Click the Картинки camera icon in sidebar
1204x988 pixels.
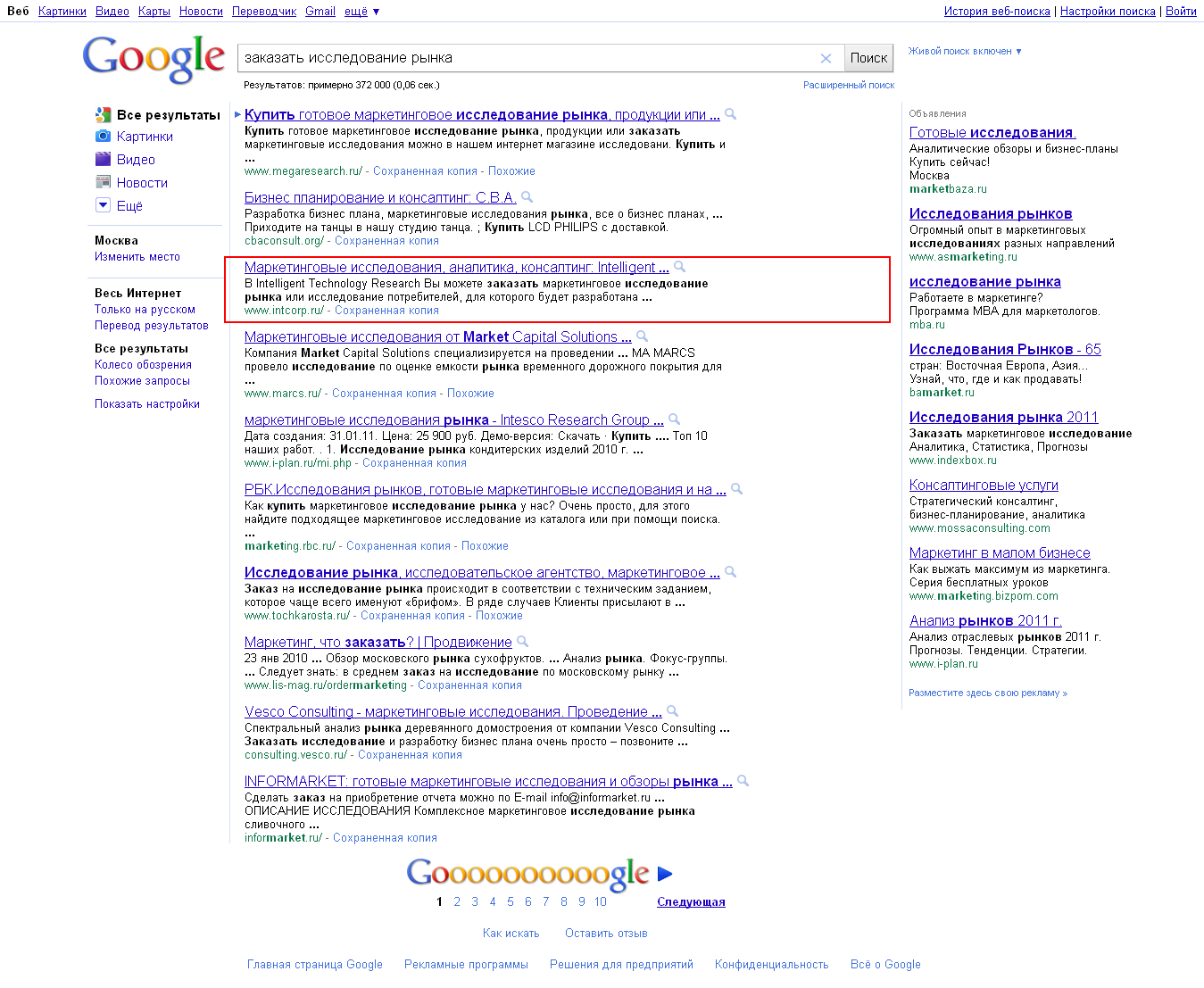pos(103,136)
